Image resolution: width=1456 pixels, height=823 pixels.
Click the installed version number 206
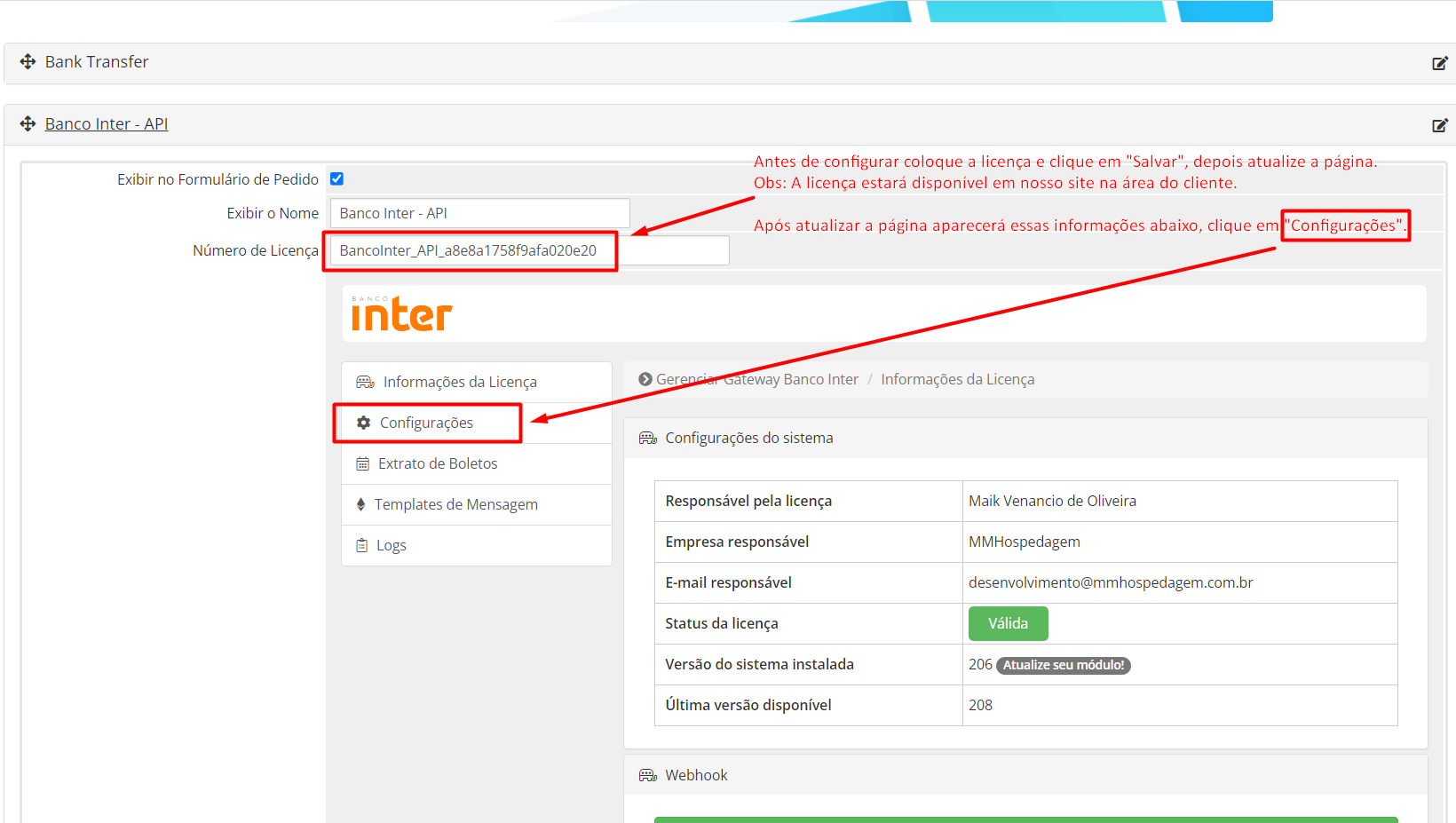tap(980, 664)
